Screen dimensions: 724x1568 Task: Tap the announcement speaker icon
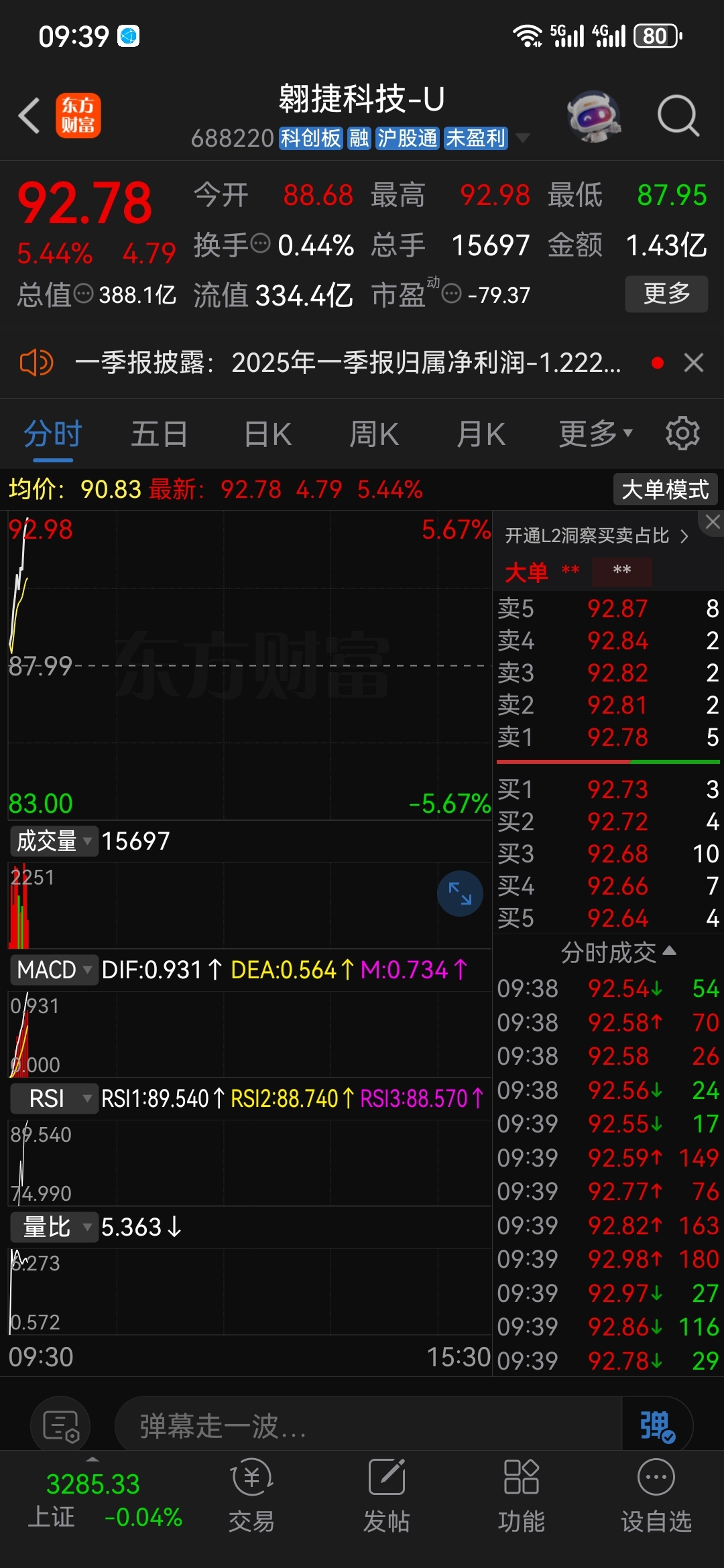tap(36, 363)
